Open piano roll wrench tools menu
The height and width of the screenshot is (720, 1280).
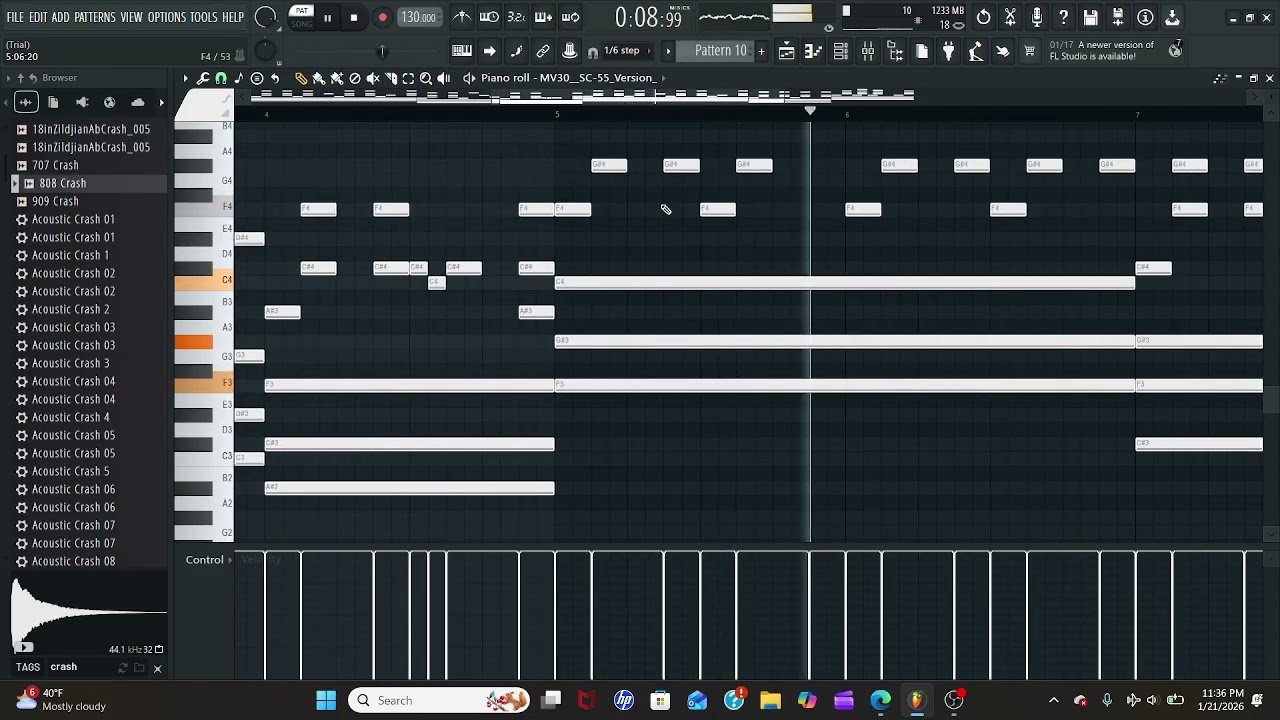(x=203, y=78)
